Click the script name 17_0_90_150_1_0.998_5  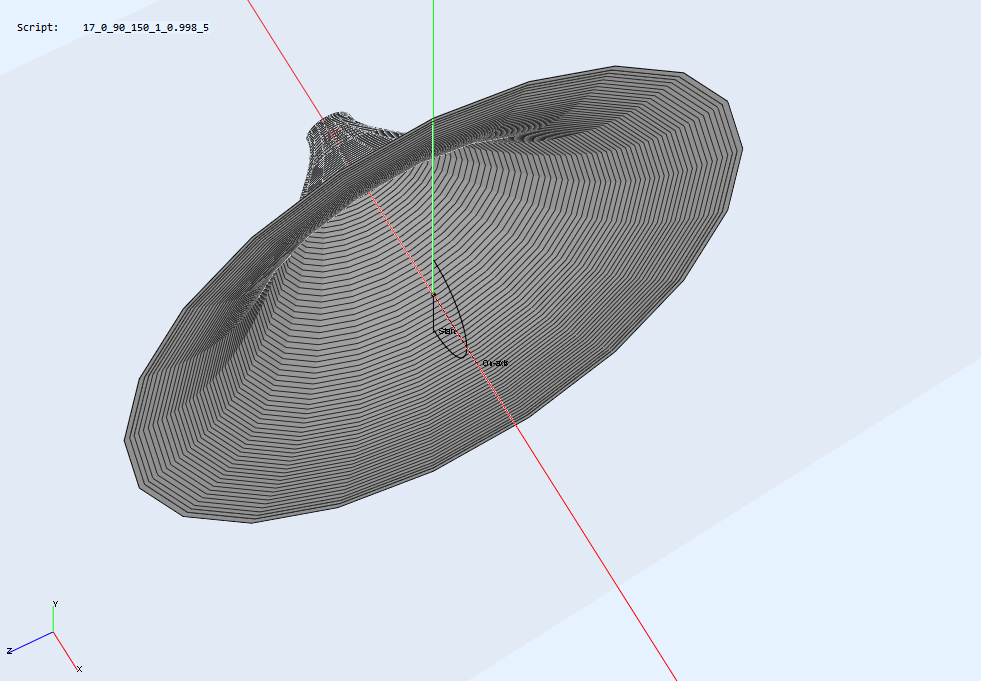(146, 28)
